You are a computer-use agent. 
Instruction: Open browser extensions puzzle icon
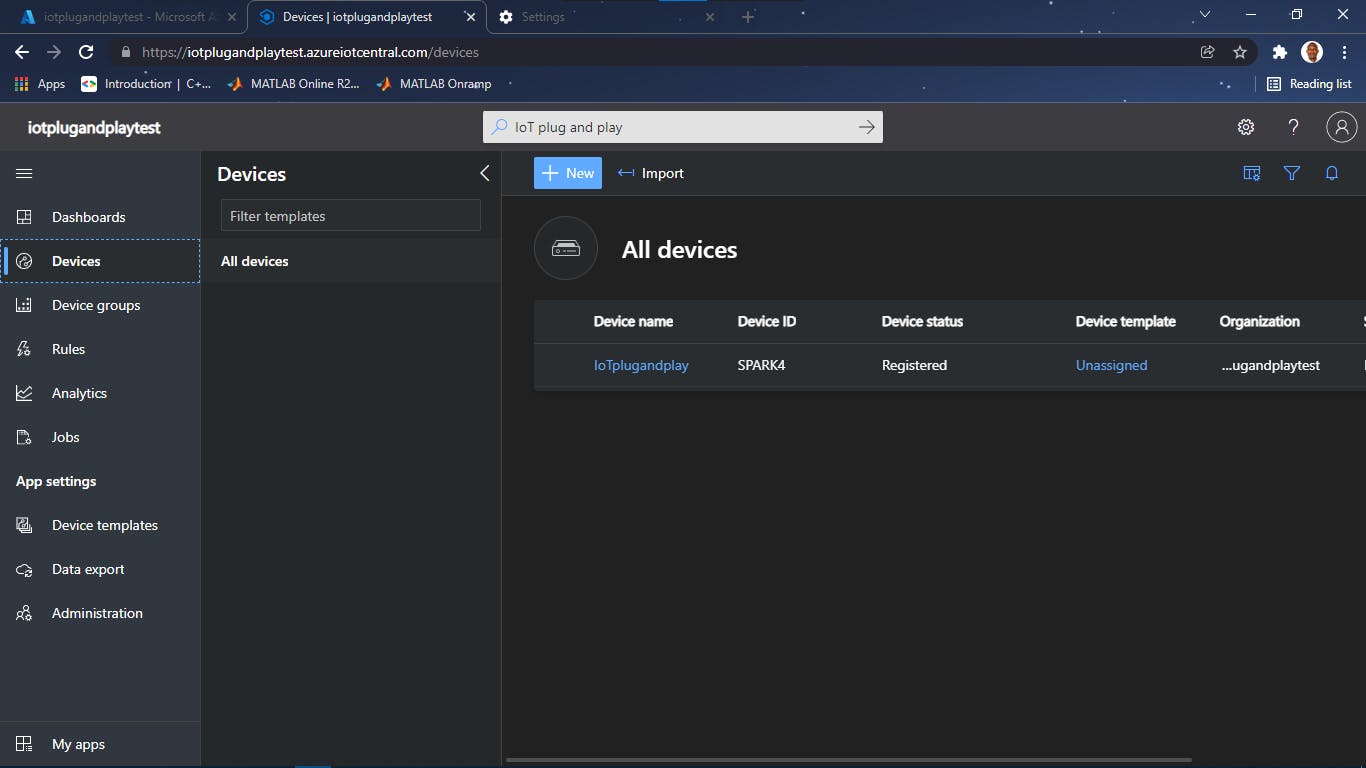click(x=1279, y=52)
